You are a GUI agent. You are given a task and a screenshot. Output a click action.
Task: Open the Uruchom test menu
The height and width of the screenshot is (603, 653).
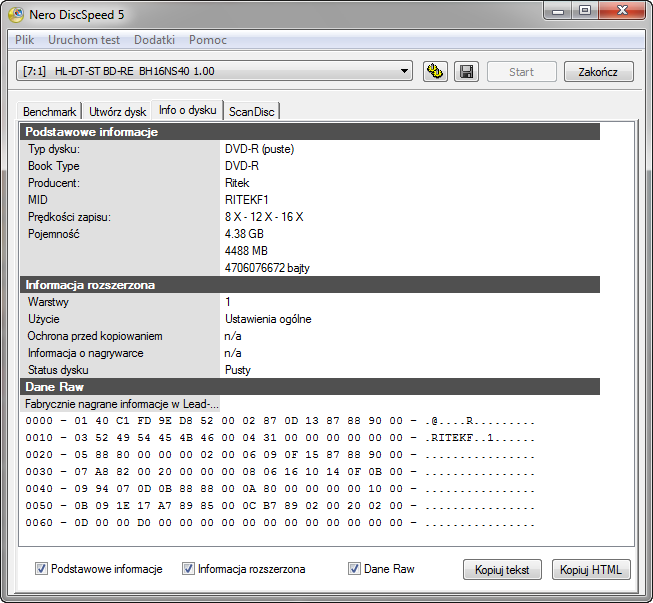[84, 40]
